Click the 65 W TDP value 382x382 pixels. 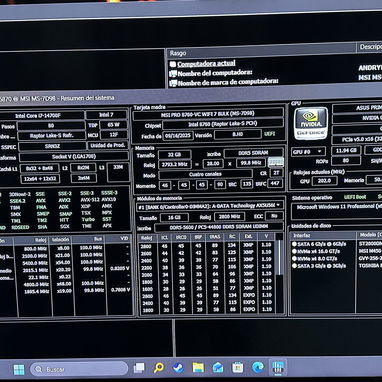coord(113,125)
